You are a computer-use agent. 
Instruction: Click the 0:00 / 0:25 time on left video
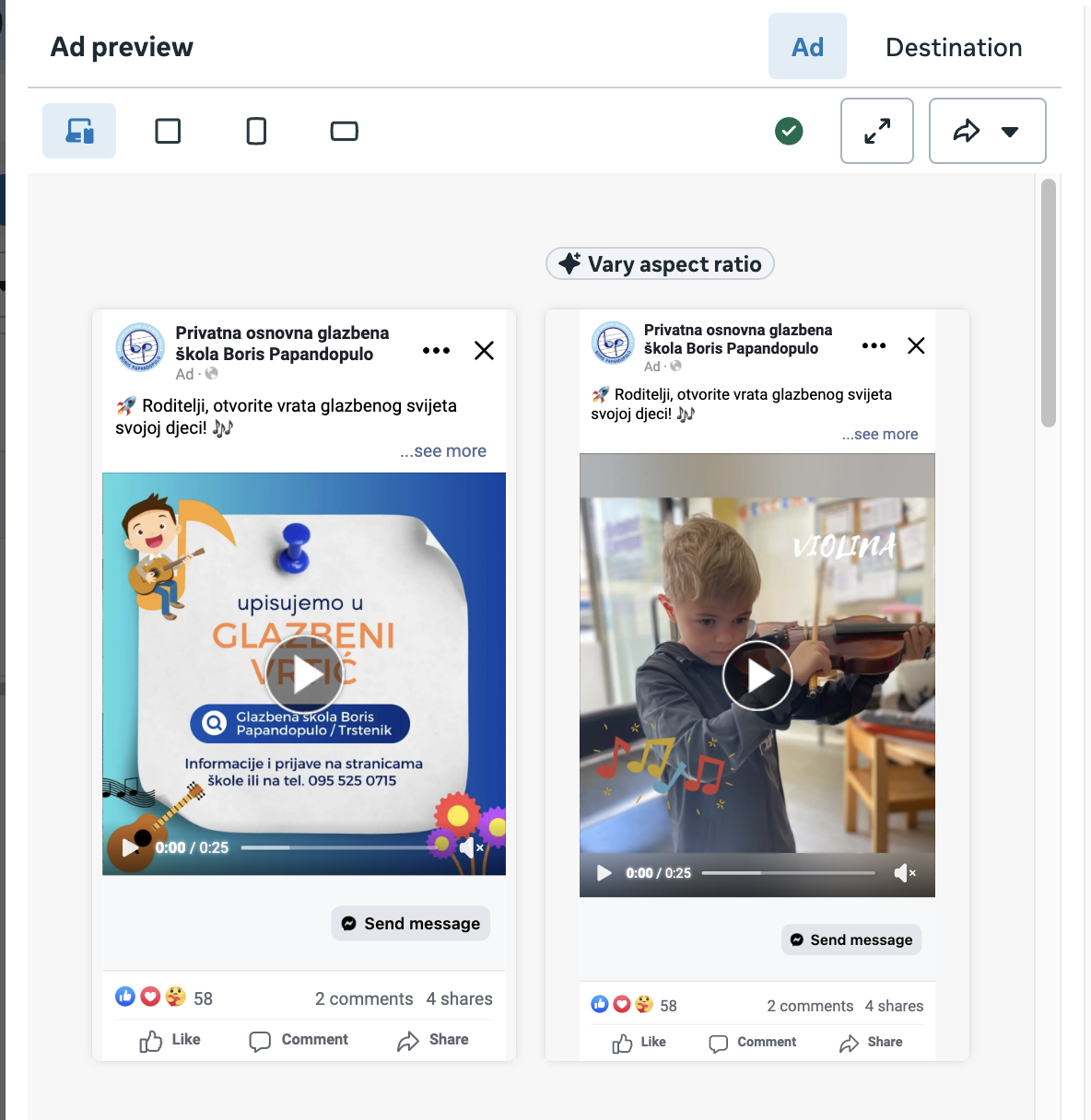click(x=192, y=847)
